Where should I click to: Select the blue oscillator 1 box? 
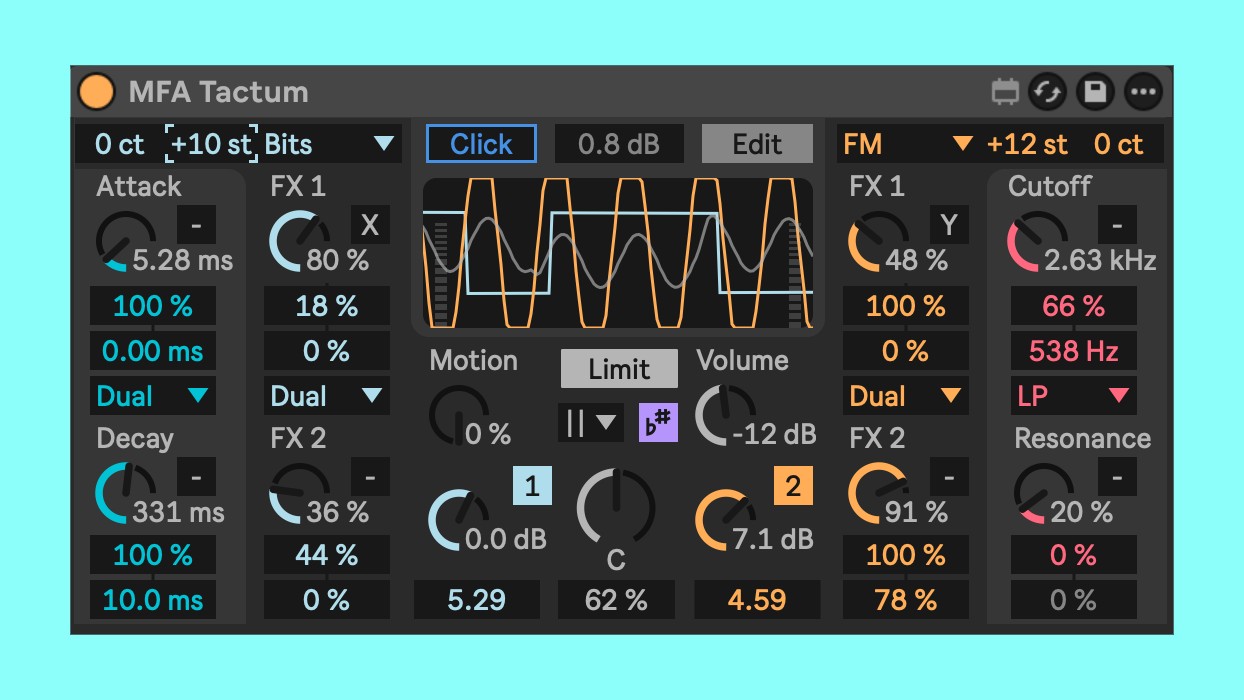532,486
